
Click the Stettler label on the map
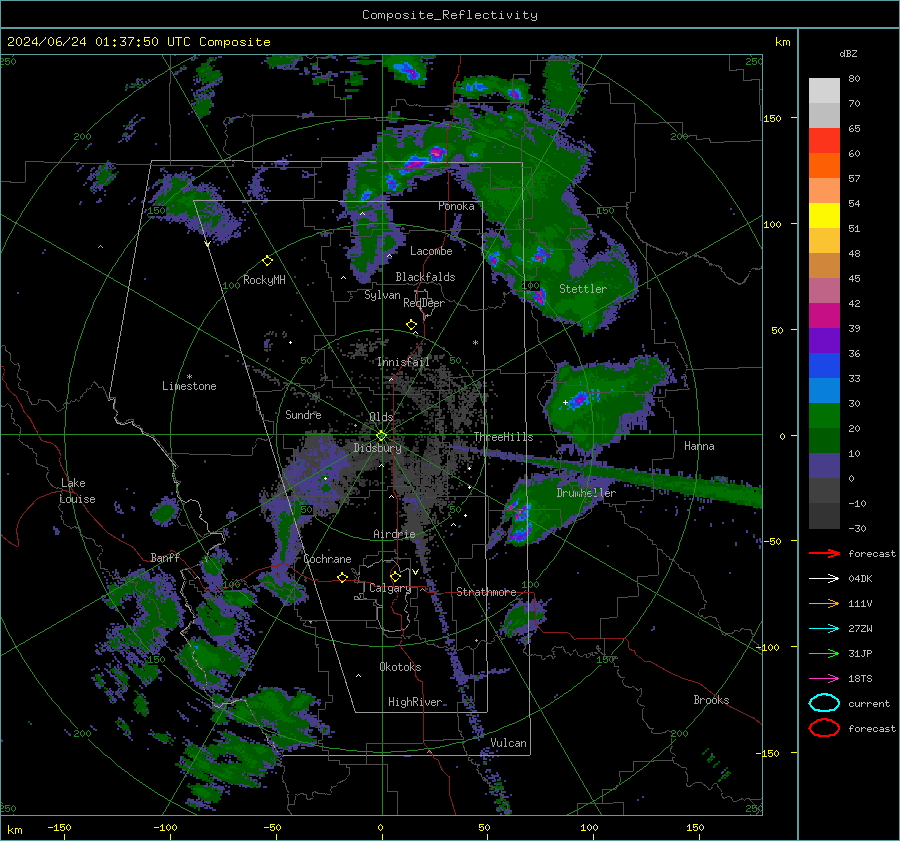[583, 289]
